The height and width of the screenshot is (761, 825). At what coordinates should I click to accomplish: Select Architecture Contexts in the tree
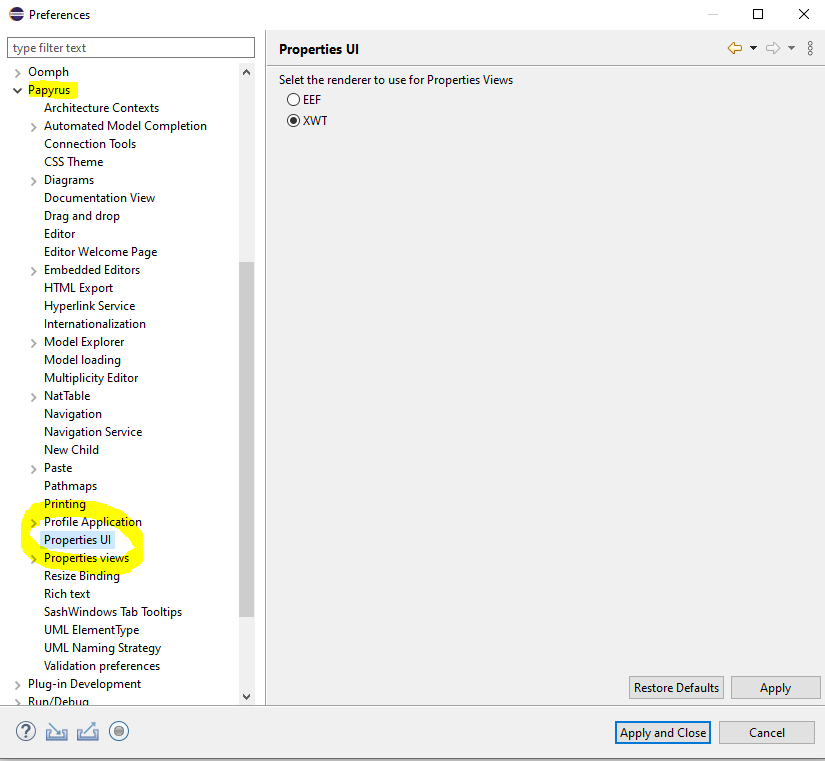click(102, 108)
